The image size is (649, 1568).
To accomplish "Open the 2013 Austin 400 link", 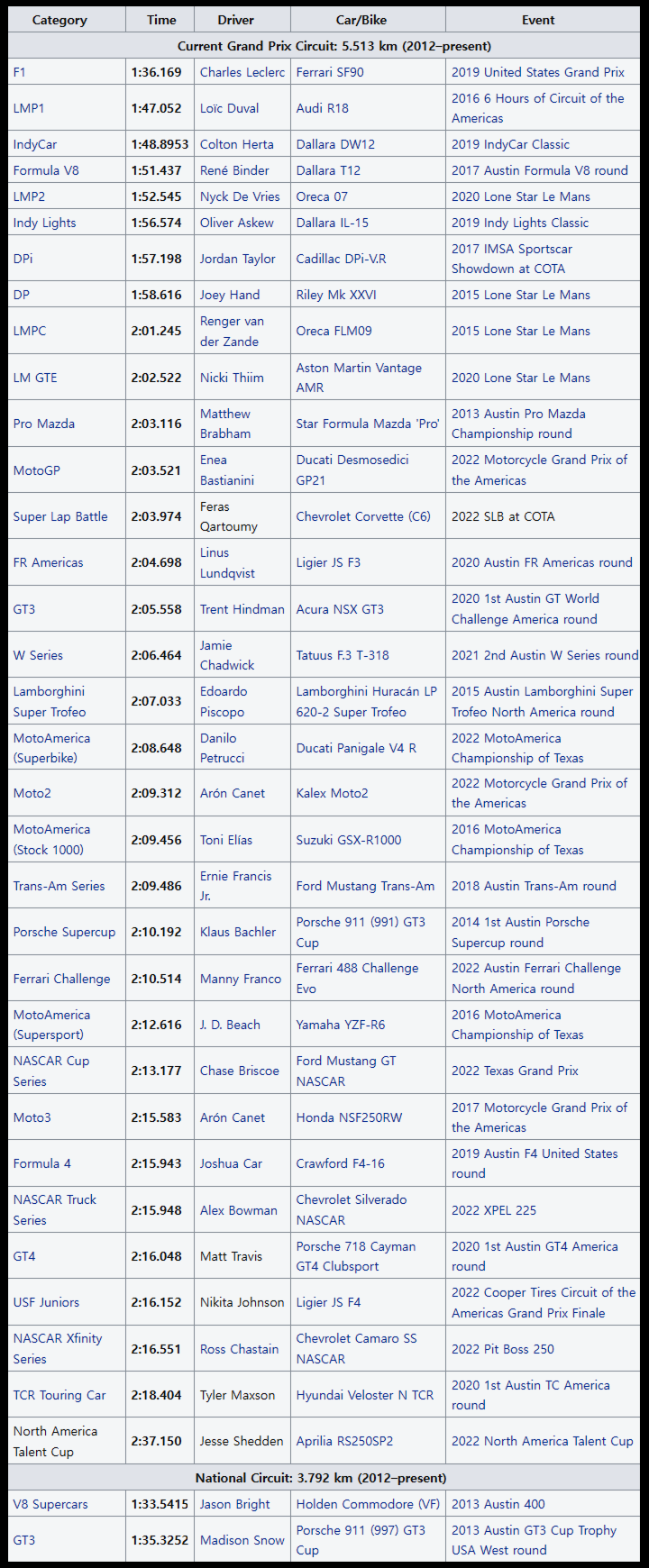I will (x=498, y=1504).
